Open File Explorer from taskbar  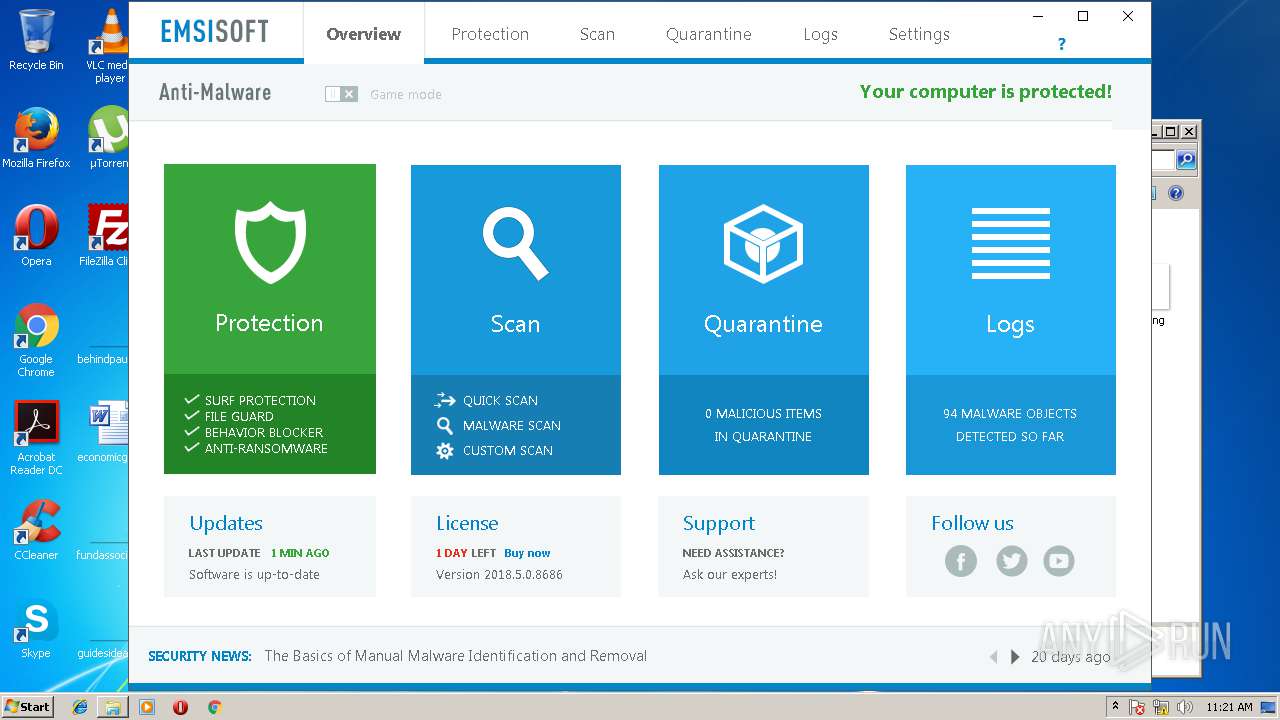[x=113, y=707]
